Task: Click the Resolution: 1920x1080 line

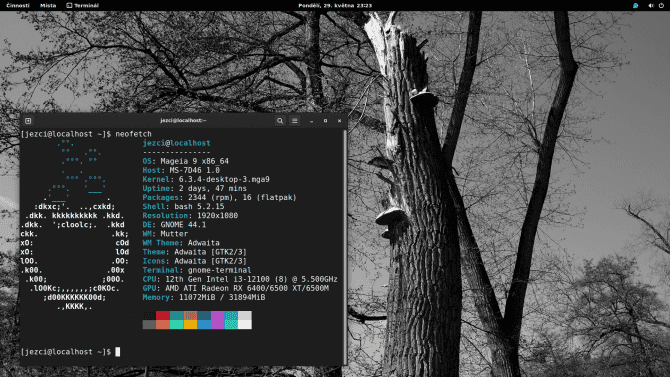Action: [x=190, y=215]
